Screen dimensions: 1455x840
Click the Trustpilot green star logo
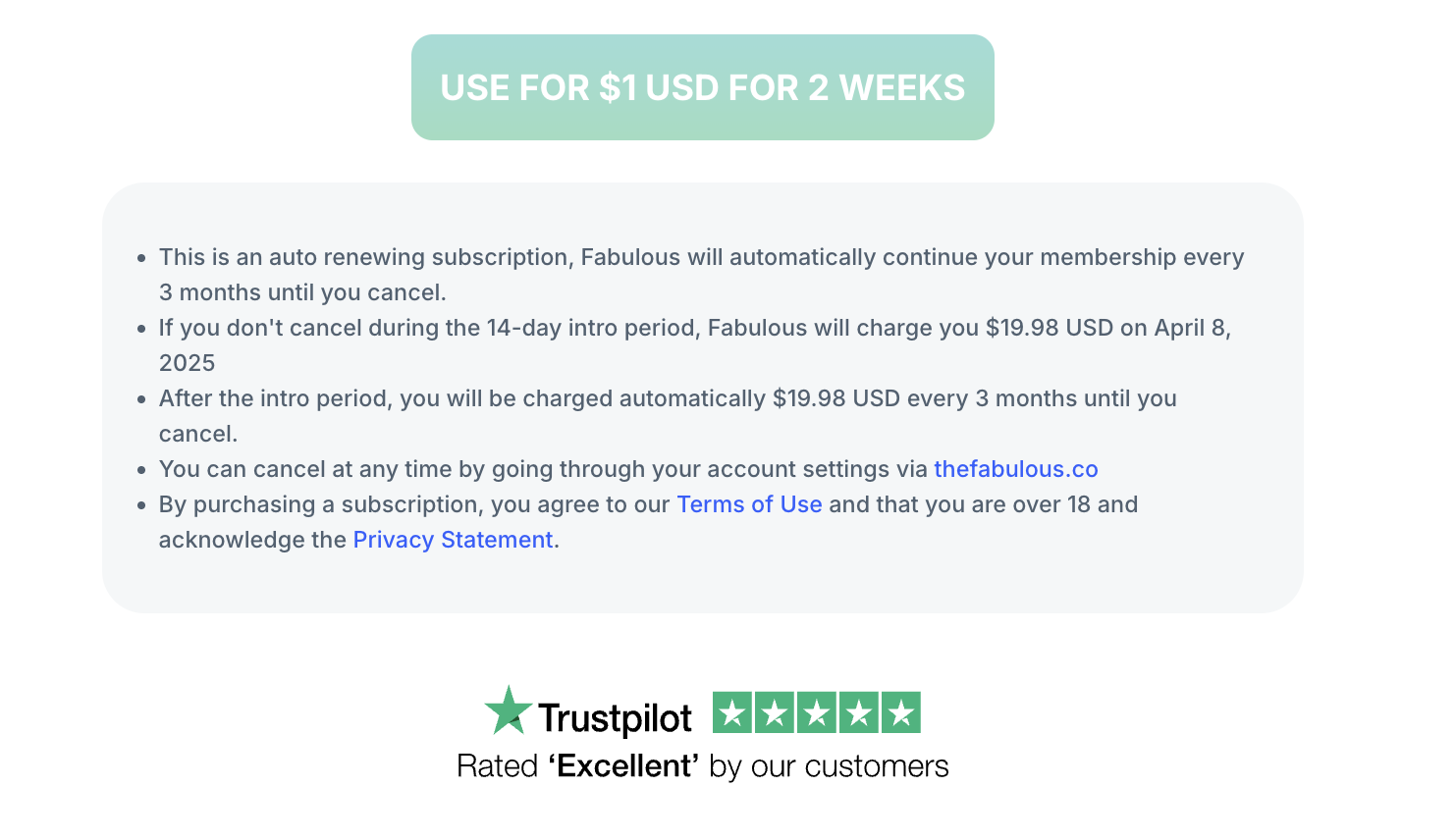[508, 711]
